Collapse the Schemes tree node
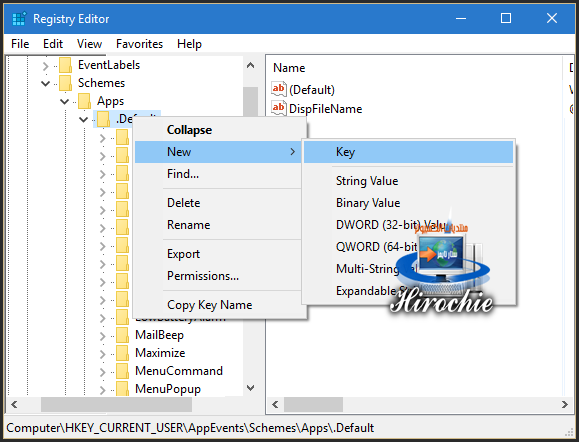Screen dimensions: 579x442 tap(45, 83)
